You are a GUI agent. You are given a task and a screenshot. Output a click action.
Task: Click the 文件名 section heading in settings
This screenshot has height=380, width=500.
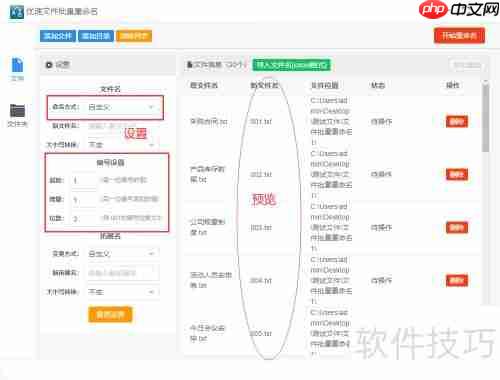(110, 89)
